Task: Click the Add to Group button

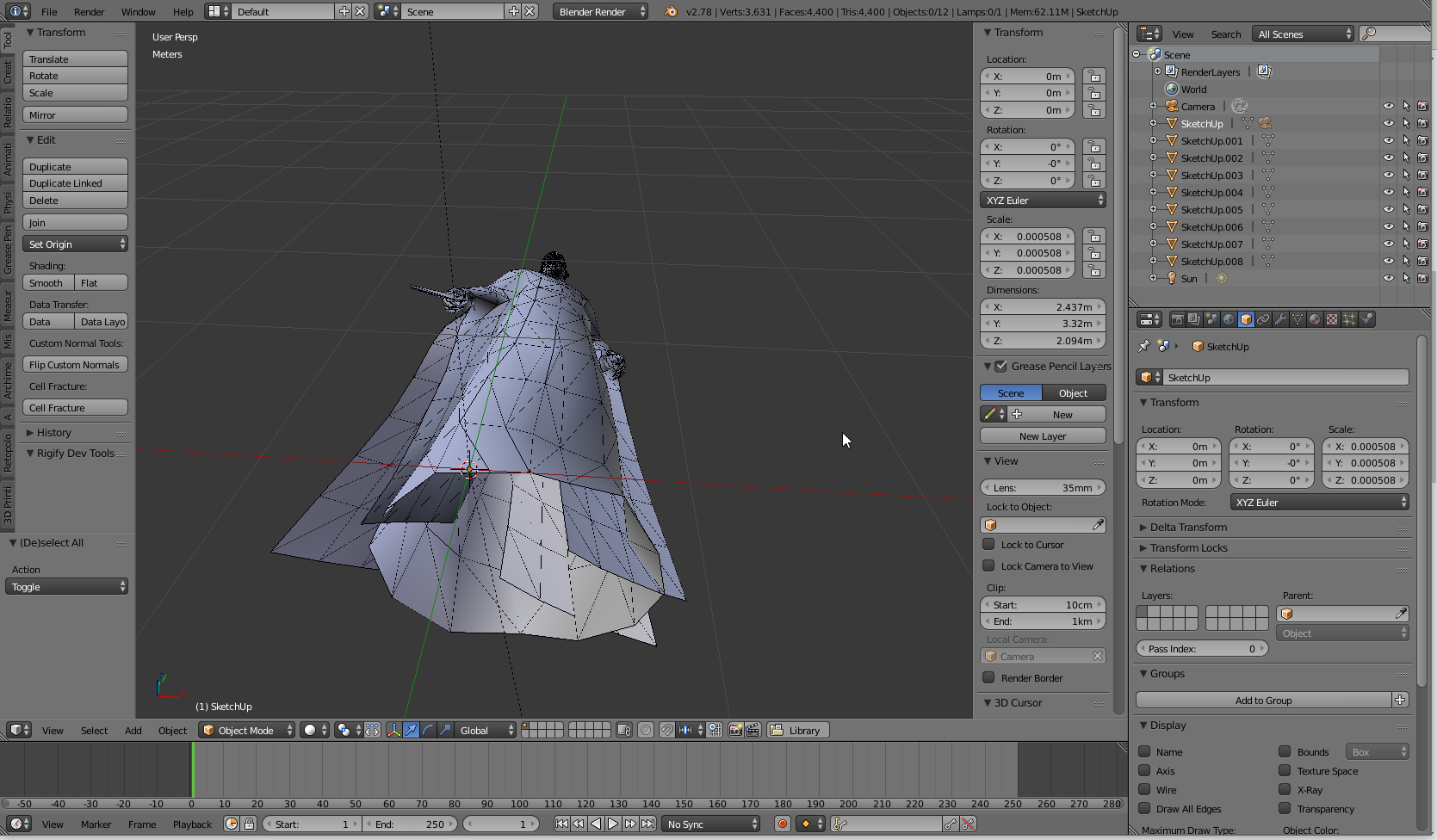Action: point(1263,700)
